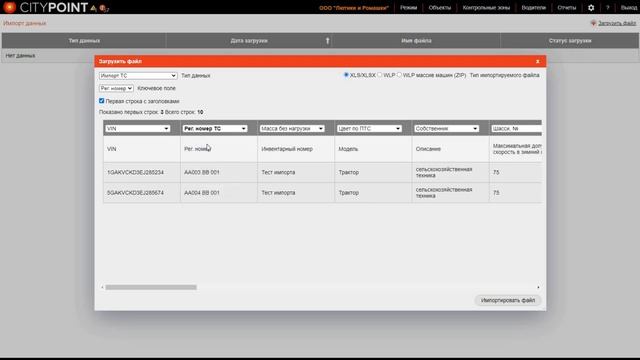Select XLS/XLSX file type radio
The width and height of the screenshot is (640, 360).
tap(346, 75)
